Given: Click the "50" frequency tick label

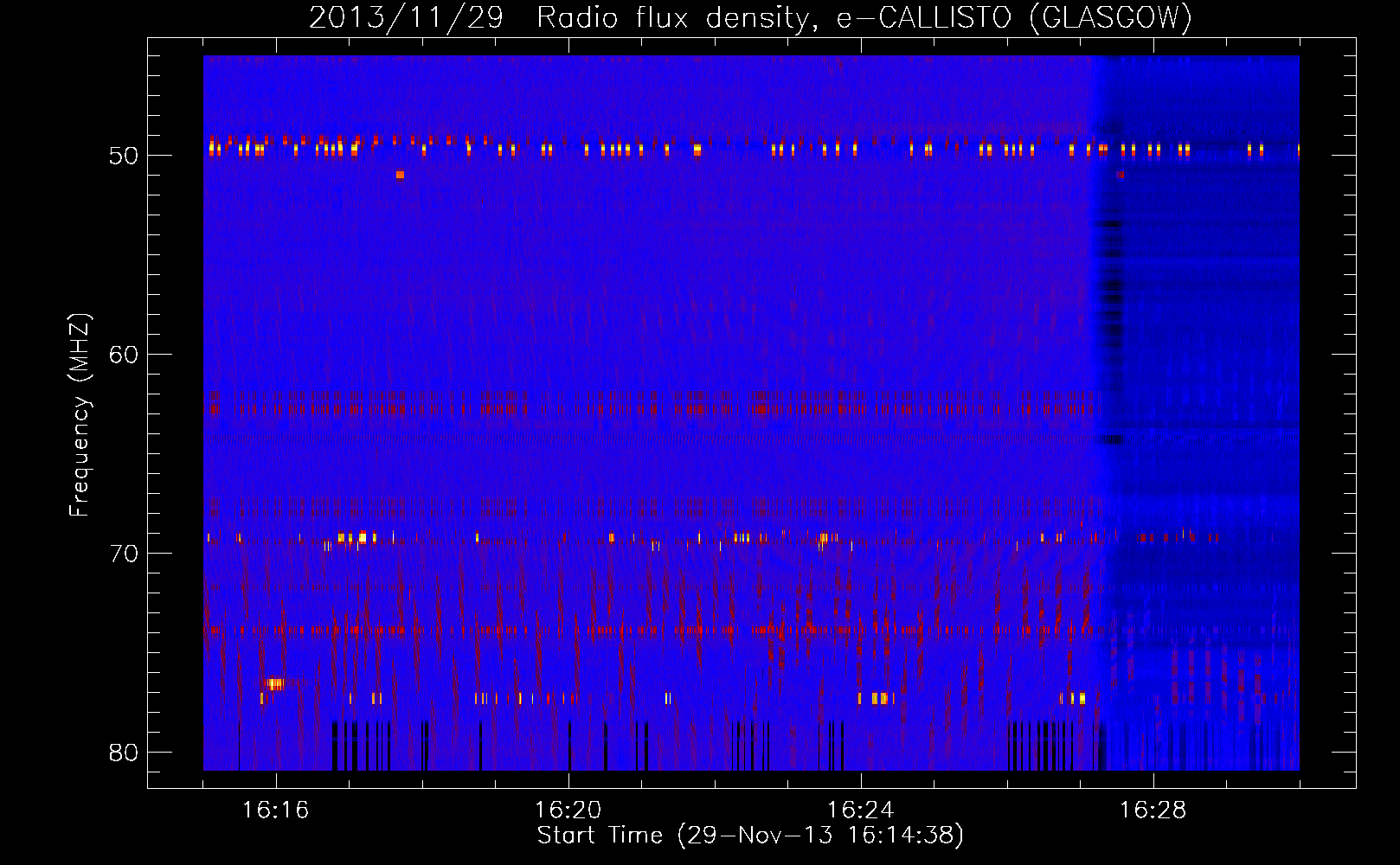Looking at the screenshot, I should (125, 156).
